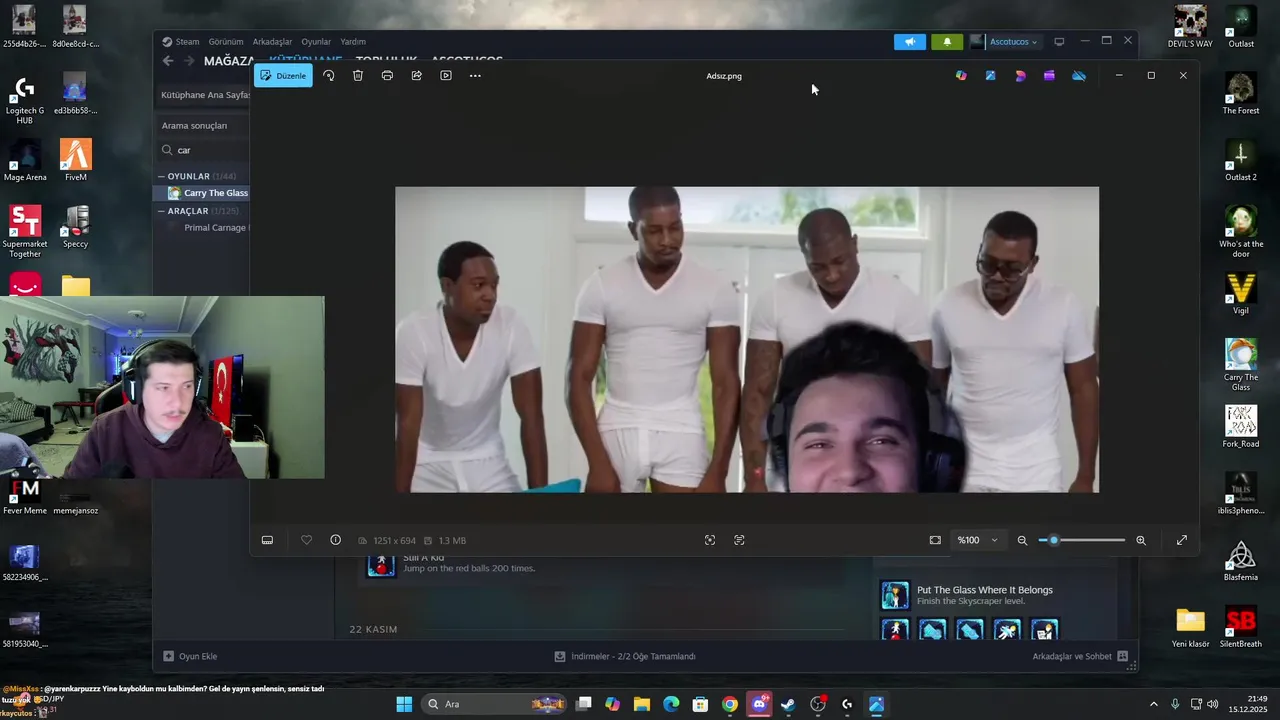Open Yeni klasör folder on desktop

[1190, 627]
